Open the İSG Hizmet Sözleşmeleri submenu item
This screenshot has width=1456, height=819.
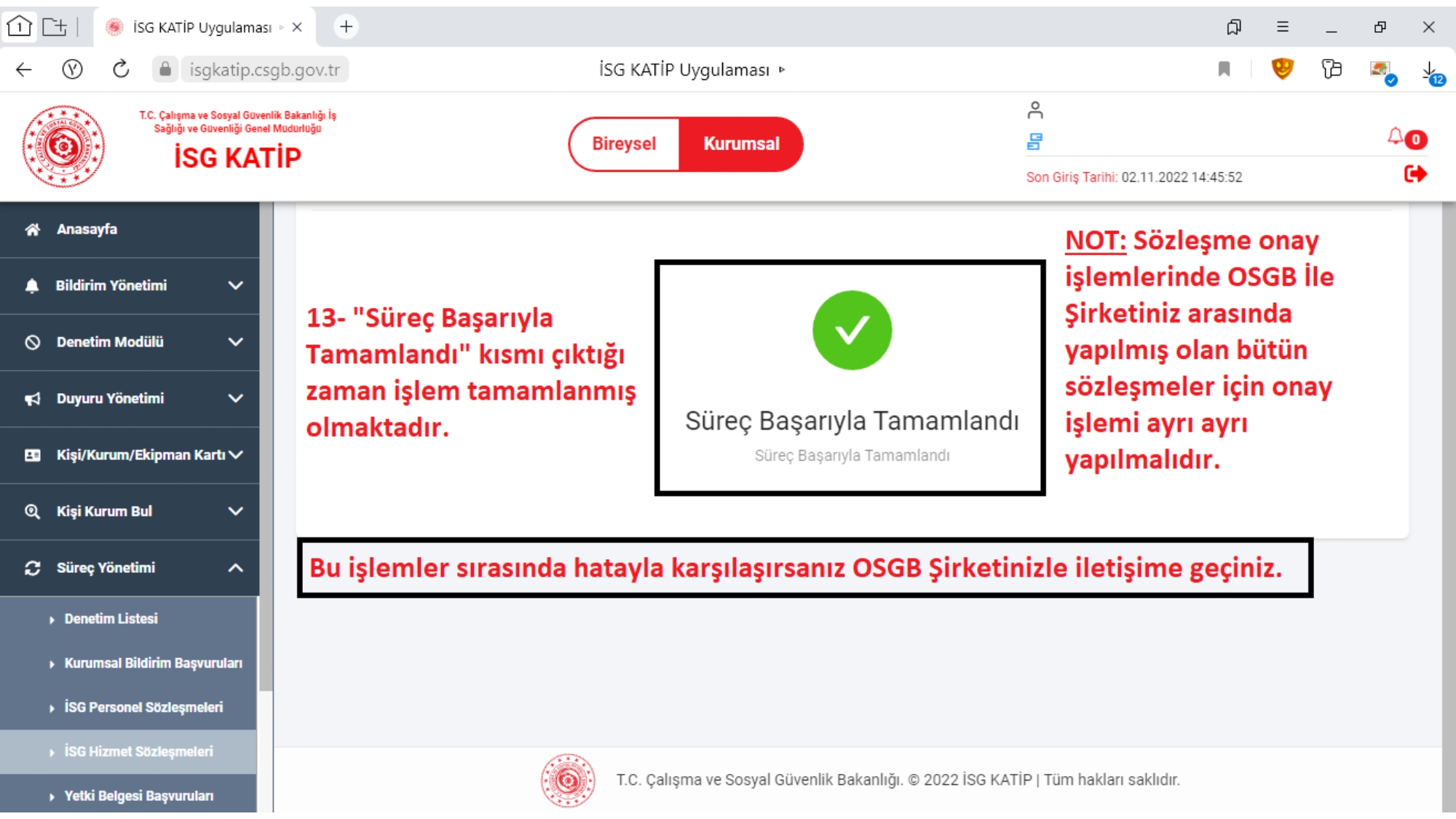[x=138, y=751]
